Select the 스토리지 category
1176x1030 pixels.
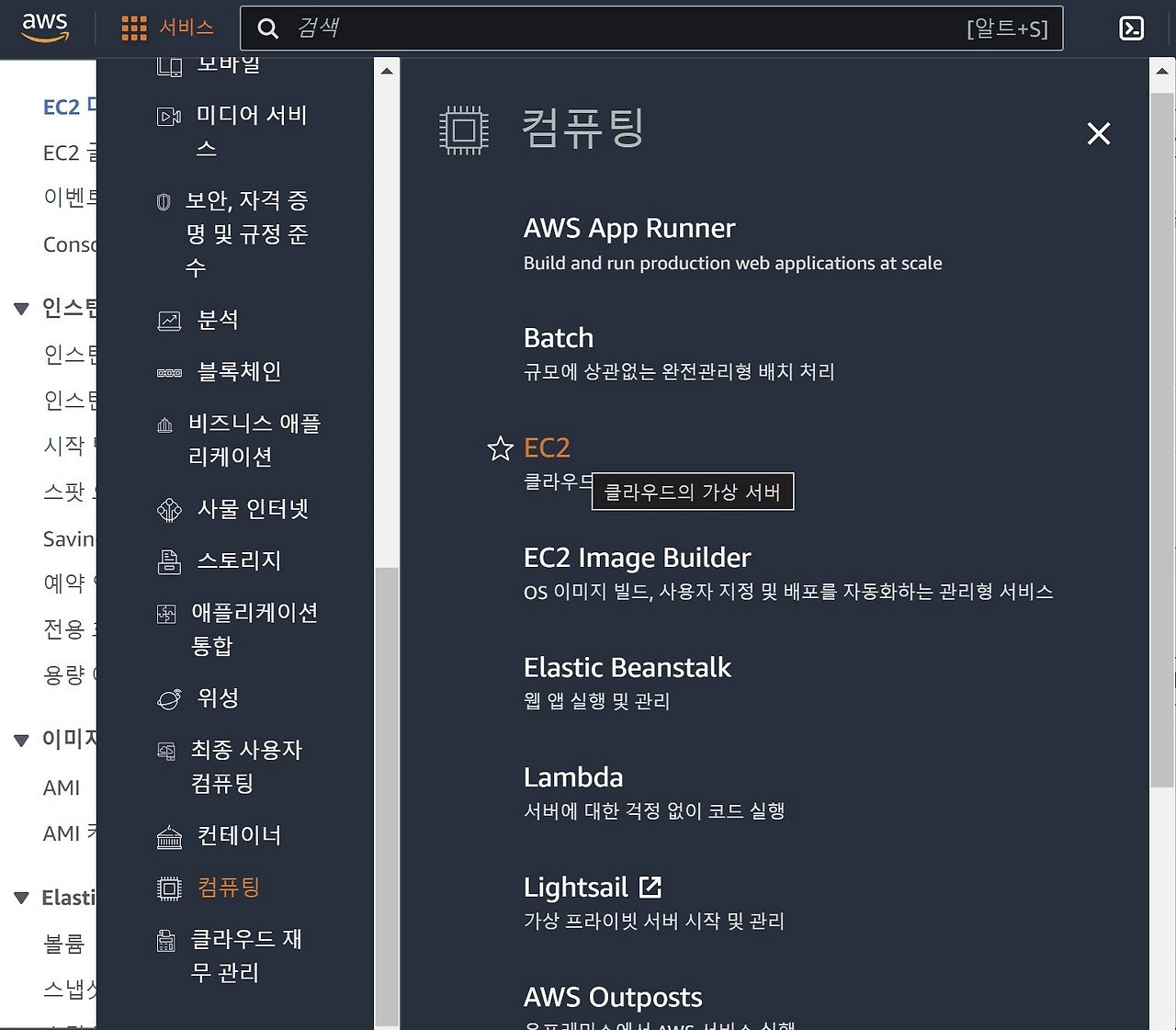pos(239,560)
